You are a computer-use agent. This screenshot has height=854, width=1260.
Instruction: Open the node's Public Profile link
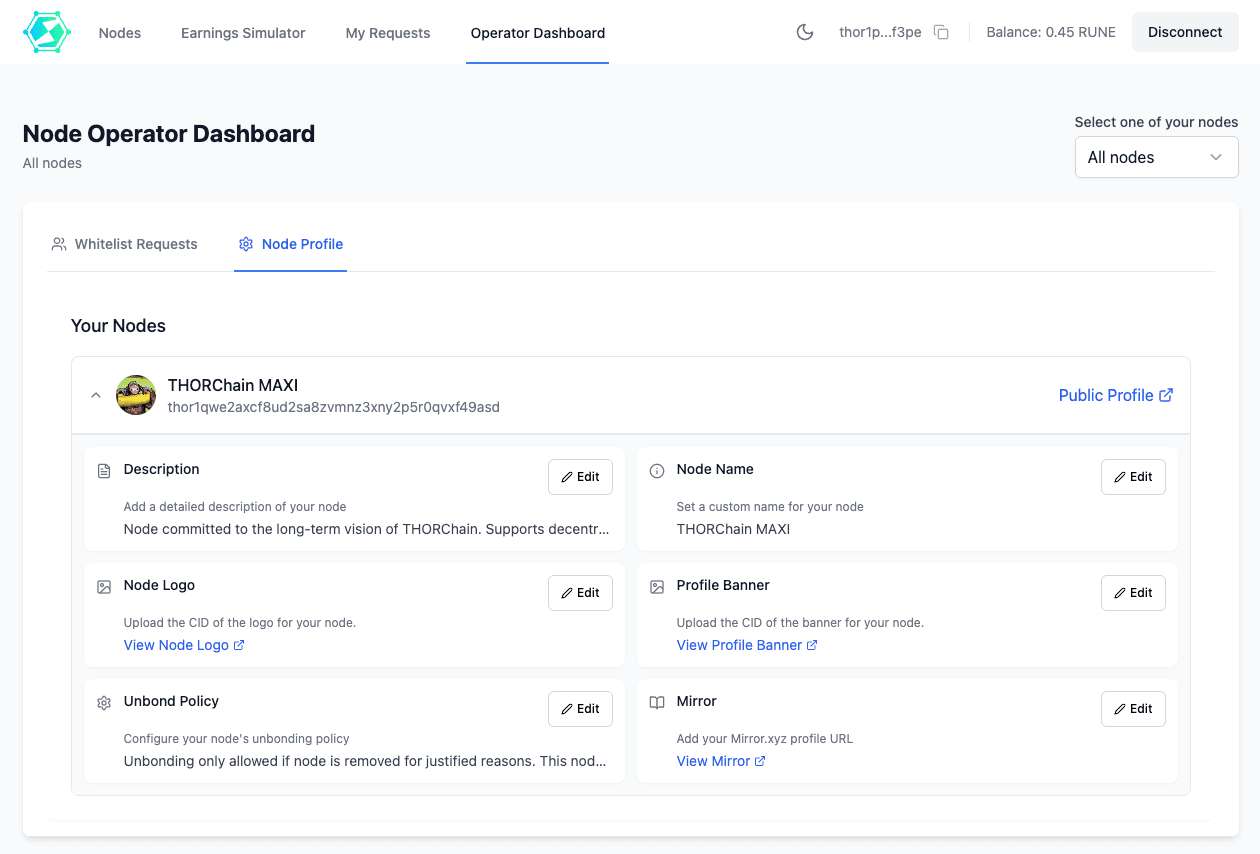1116,395
